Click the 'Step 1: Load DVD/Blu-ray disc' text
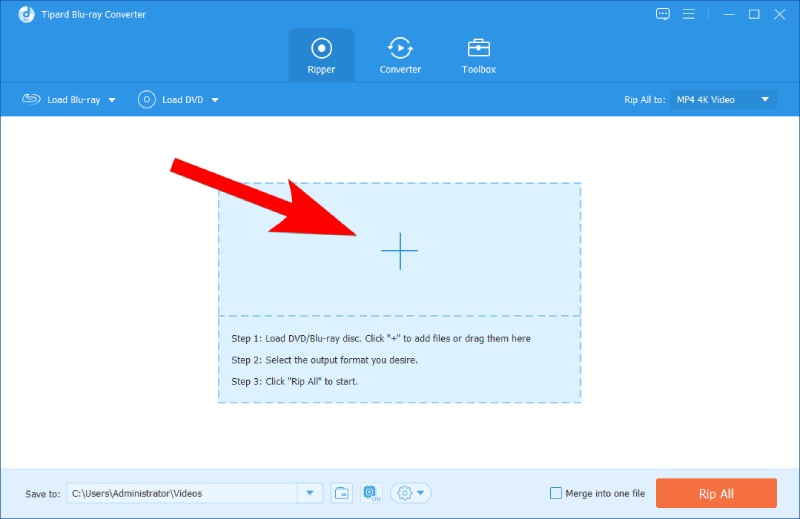This screenshot has width=800, height=519. click(x=381, y=338)
